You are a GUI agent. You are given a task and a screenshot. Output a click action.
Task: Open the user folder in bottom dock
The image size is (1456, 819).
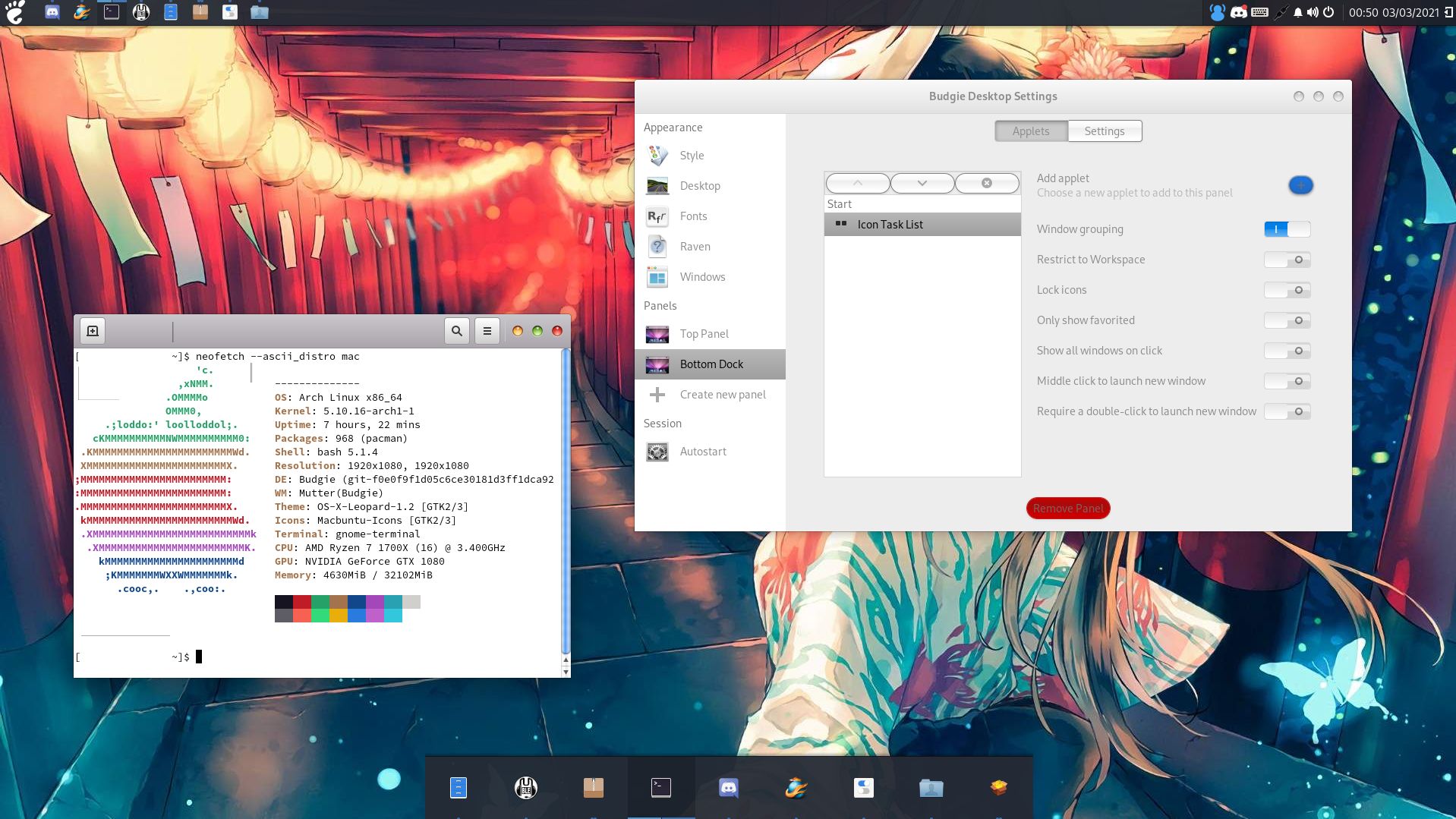pos(931,788)
